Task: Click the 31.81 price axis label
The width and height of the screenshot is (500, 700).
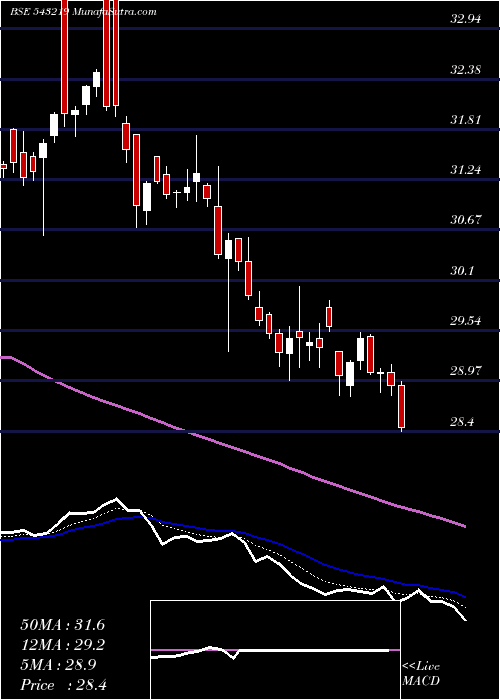Action: (465, 120)
